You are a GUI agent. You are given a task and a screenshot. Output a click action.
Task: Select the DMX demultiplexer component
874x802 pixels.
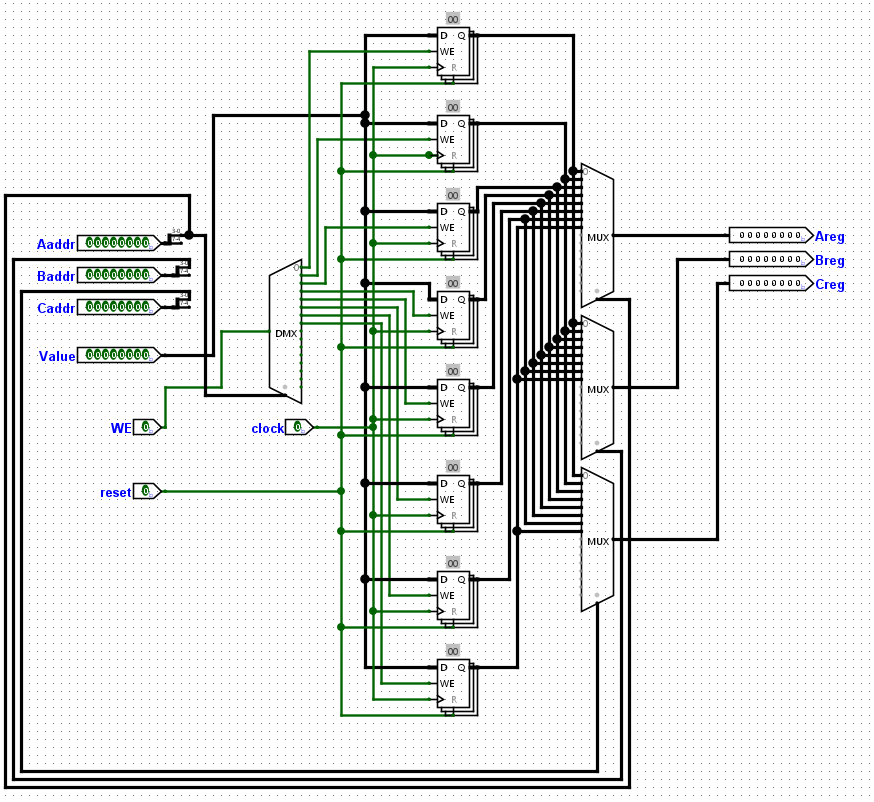tap(285, 332)
